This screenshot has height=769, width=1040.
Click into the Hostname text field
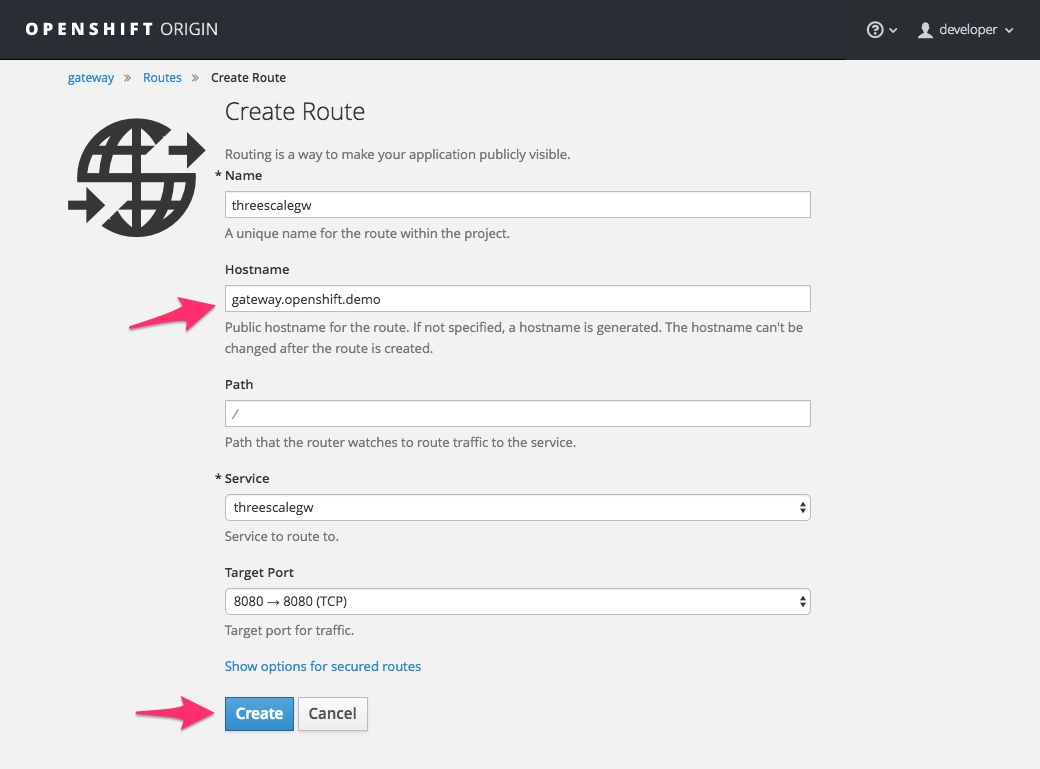(x=517, y=298)
